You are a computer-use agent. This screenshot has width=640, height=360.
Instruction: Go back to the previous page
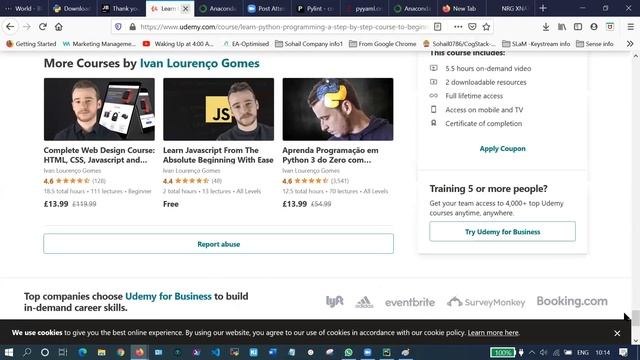click(x=10, y=27)
